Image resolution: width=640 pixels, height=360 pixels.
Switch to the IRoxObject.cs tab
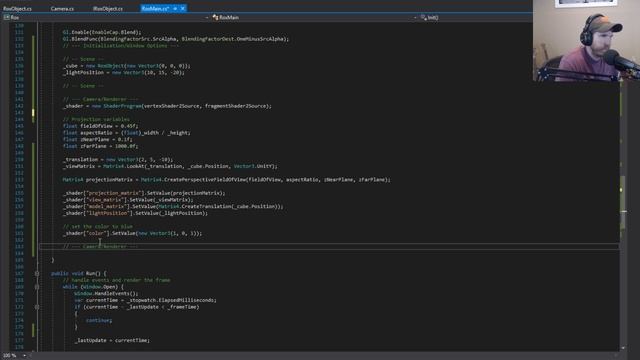pos(108,8)
